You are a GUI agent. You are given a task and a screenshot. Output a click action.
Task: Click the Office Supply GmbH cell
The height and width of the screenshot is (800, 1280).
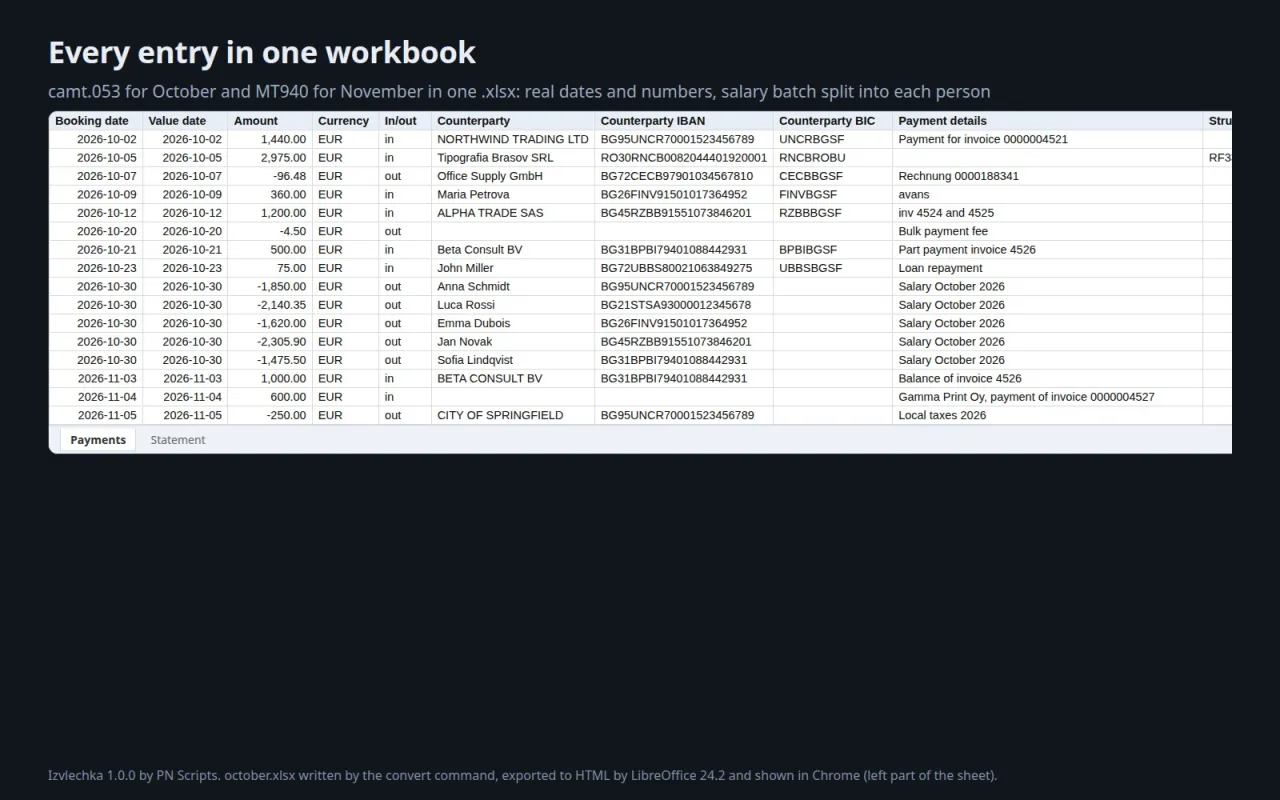(x=513, y=176)
